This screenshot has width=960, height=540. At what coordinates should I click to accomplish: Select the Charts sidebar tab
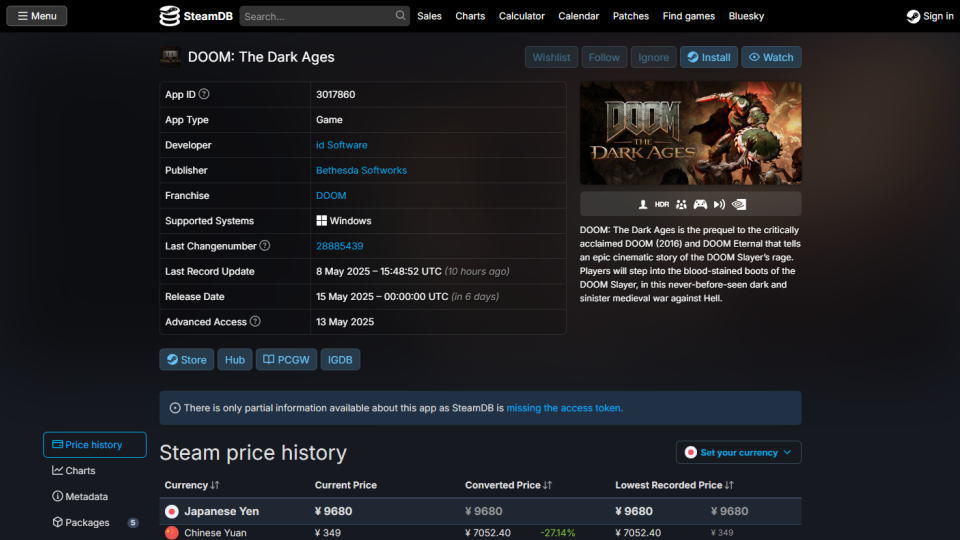click(x=94, y=470)
